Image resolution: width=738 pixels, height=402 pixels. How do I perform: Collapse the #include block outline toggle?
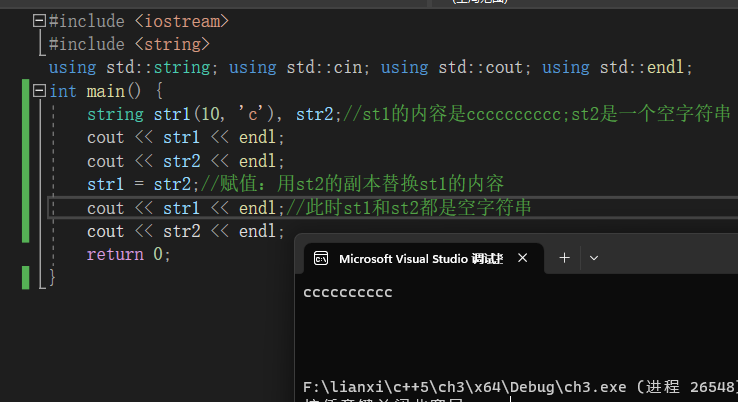tap(39, 20)
